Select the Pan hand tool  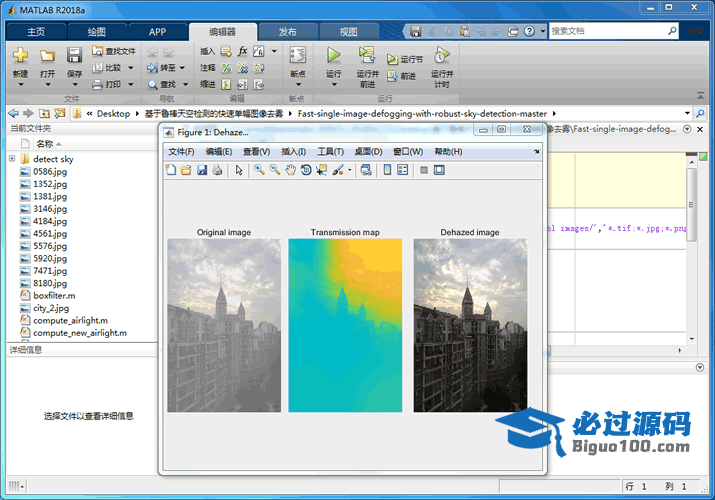pyautogui.click(x=290, y=170)
